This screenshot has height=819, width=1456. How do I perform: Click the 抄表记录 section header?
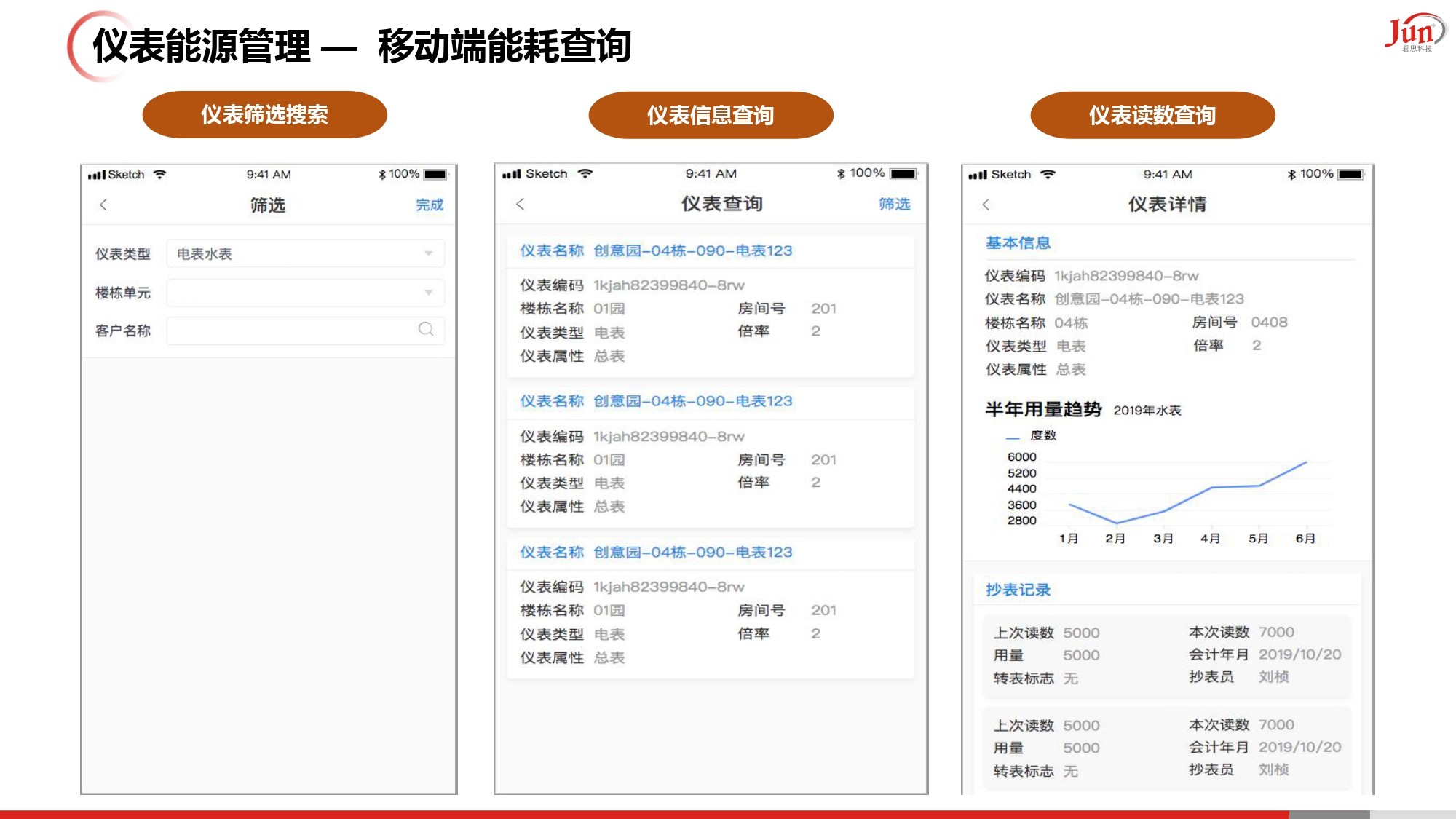click(1018, 590)
